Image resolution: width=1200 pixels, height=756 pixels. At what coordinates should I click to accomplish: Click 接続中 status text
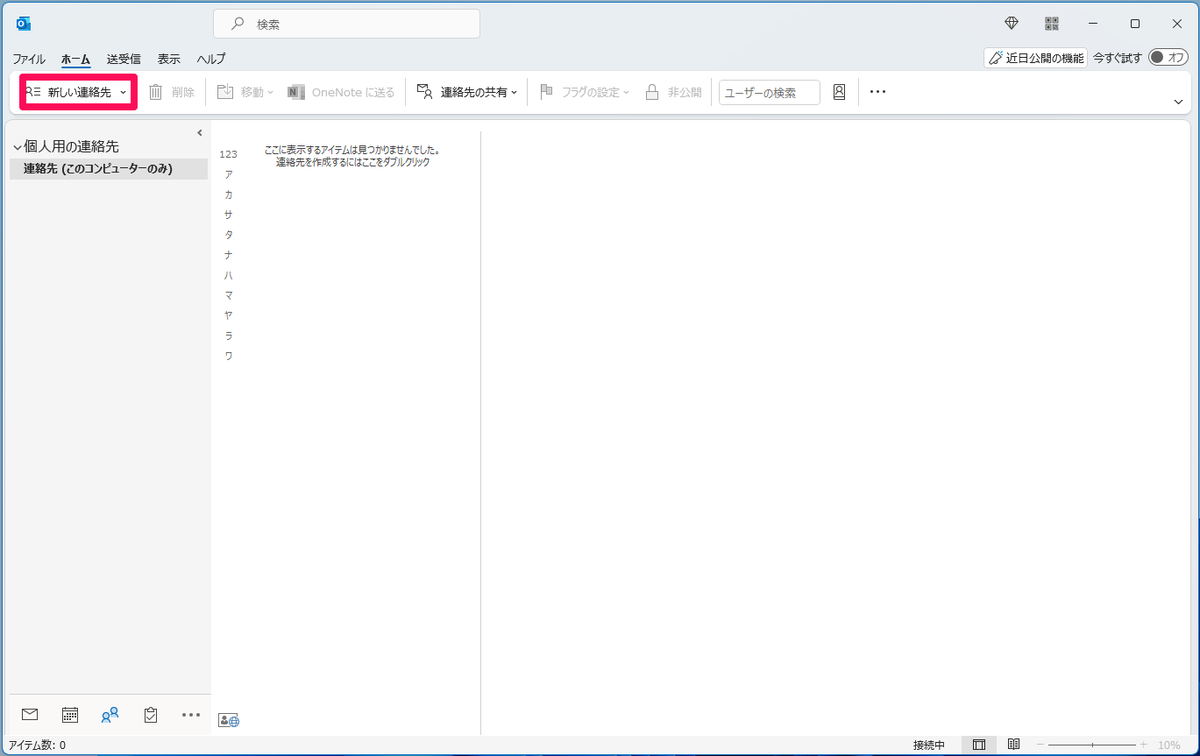click(x=929, y=745)
